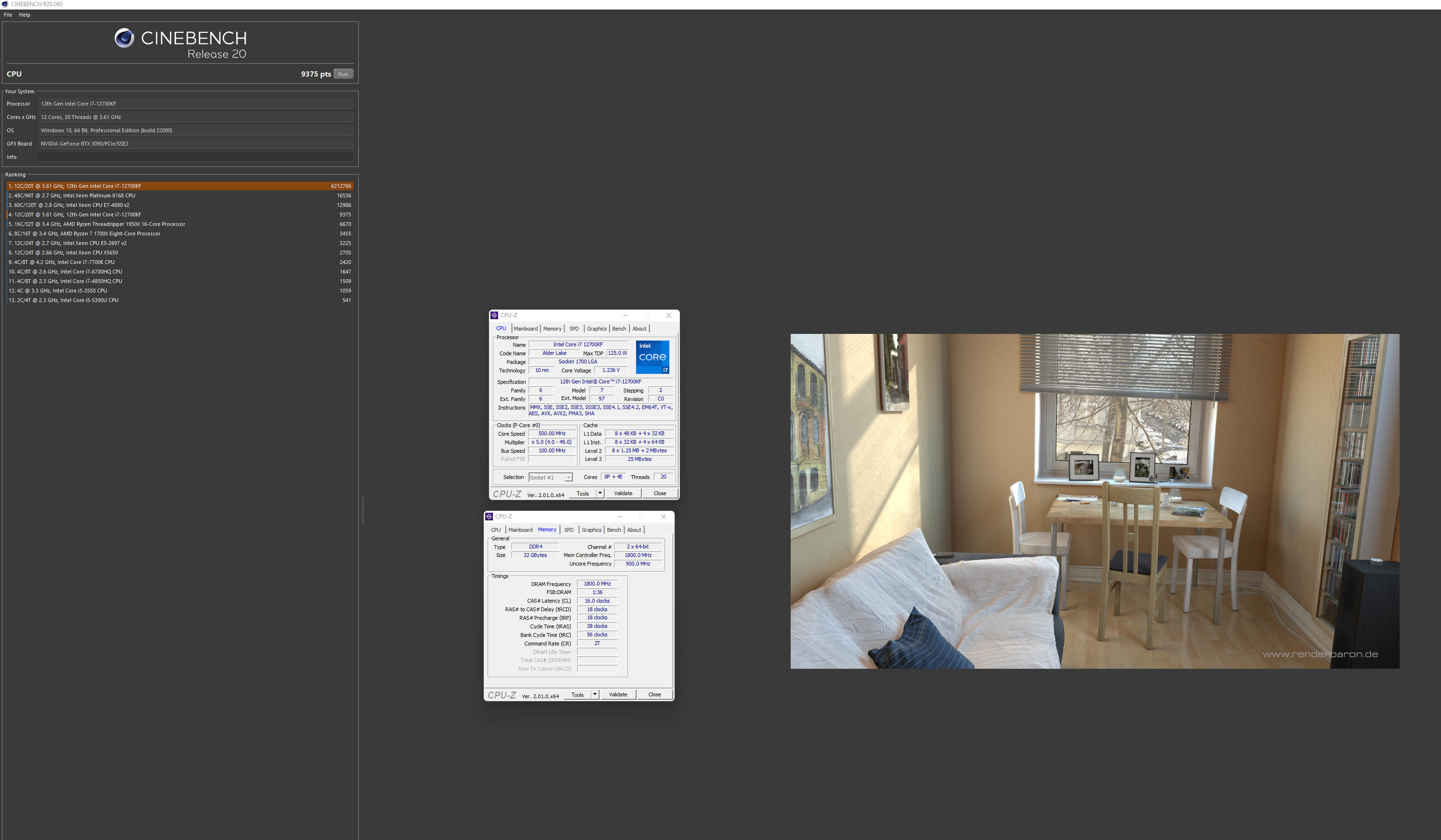Click the Core Speed value 500.00 MHz in CPU-Z
This screenshot has height=840, width=1441.
pyautogui.click(x=552, y=433)
